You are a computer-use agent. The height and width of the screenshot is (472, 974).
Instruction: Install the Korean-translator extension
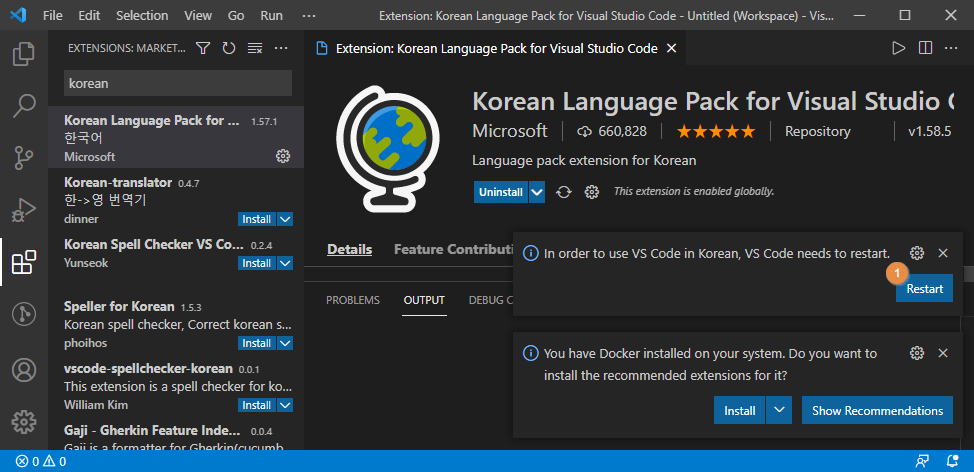pos(257,219)
